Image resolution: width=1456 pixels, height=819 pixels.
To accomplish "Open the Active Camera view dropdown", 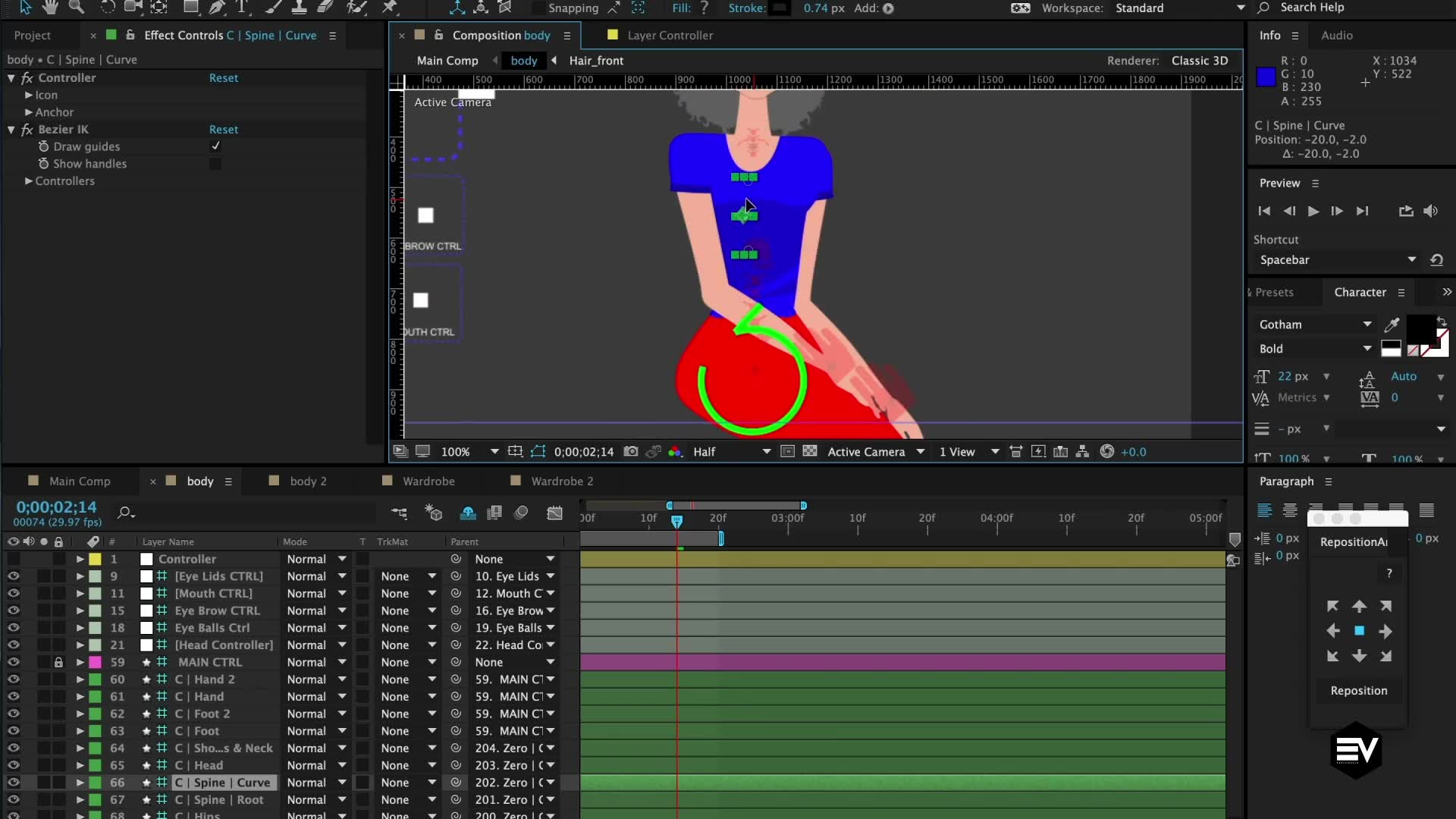I will 876,451.
